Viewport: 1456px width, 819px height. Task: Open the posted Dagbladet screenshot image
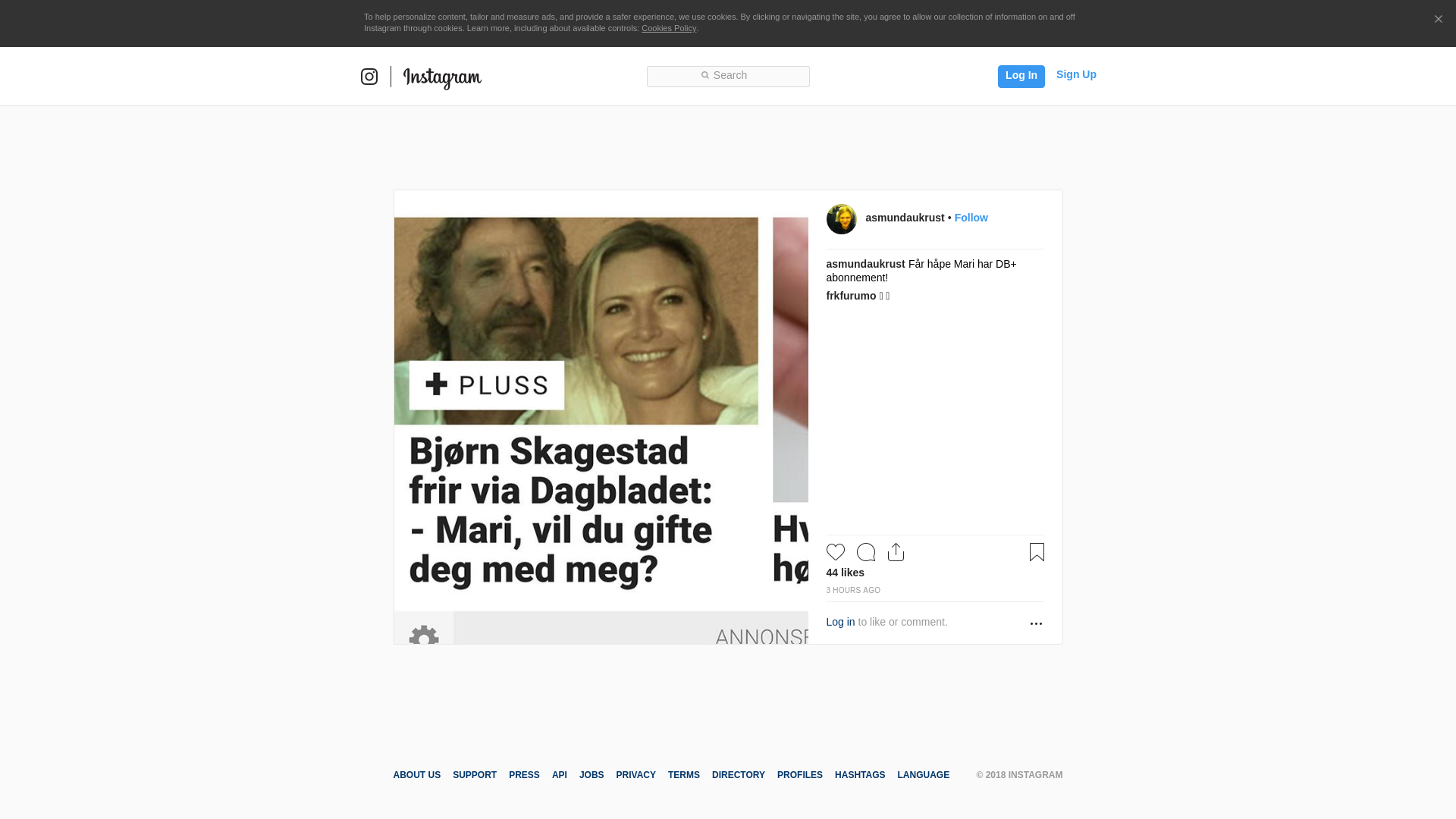601,417
